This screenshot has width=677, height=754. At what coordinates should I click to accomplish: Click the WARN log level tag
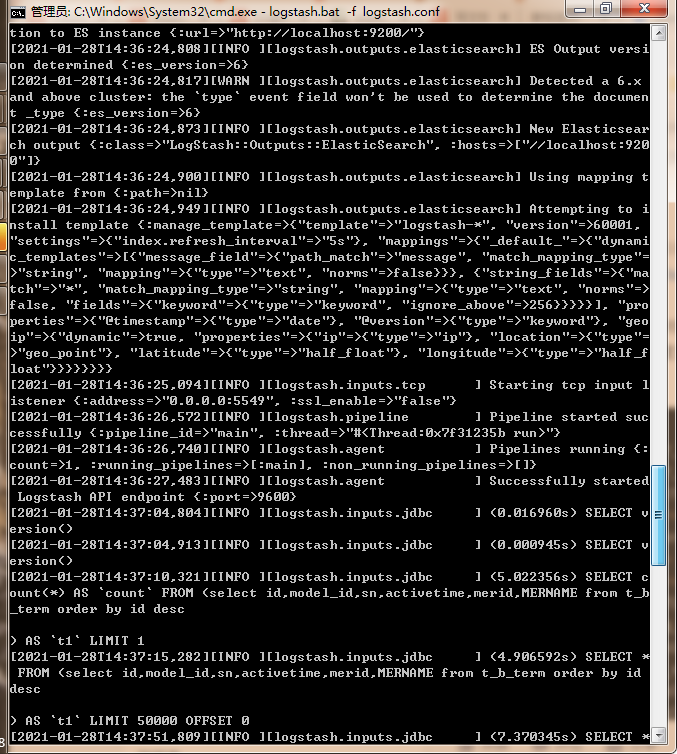click(234, 81)
